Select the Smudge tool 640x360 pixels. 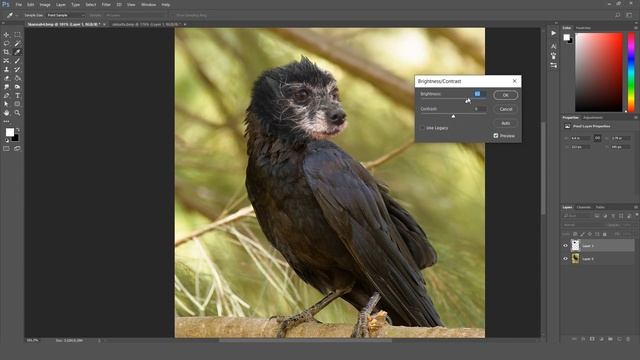pos(6,87)
